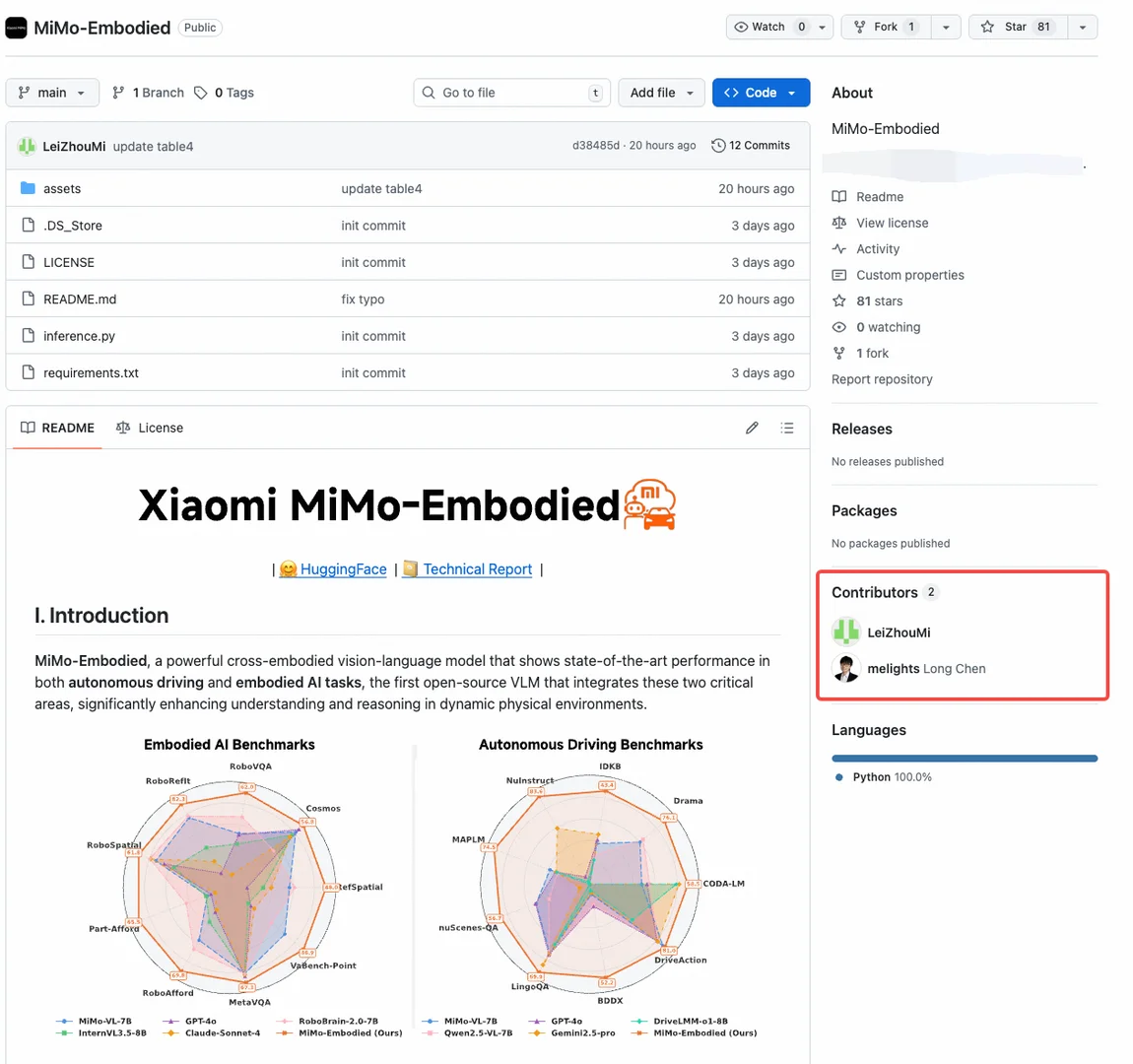Viewport: 1133px width, 1064px height.
Task: Click the LICENSE file icon
Action: click(x=29, y=262)
